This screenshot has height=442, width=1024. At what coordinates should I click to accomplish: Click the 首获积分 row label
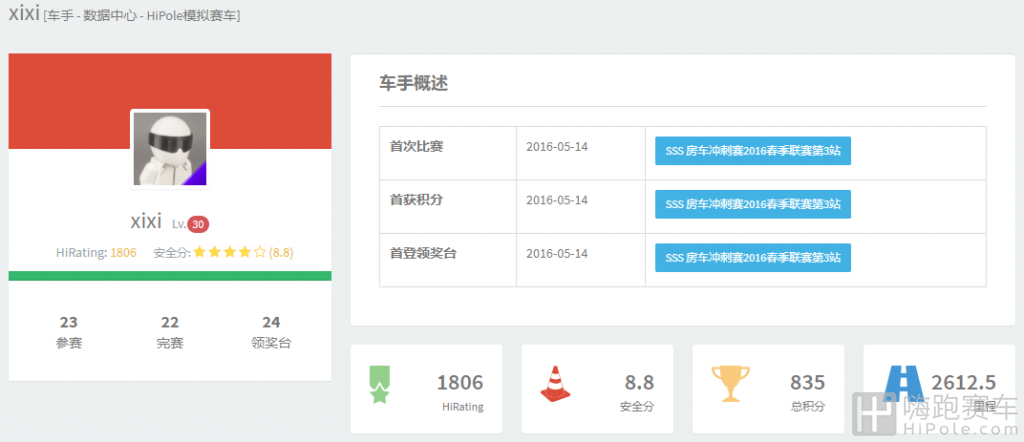pos(416,200)
